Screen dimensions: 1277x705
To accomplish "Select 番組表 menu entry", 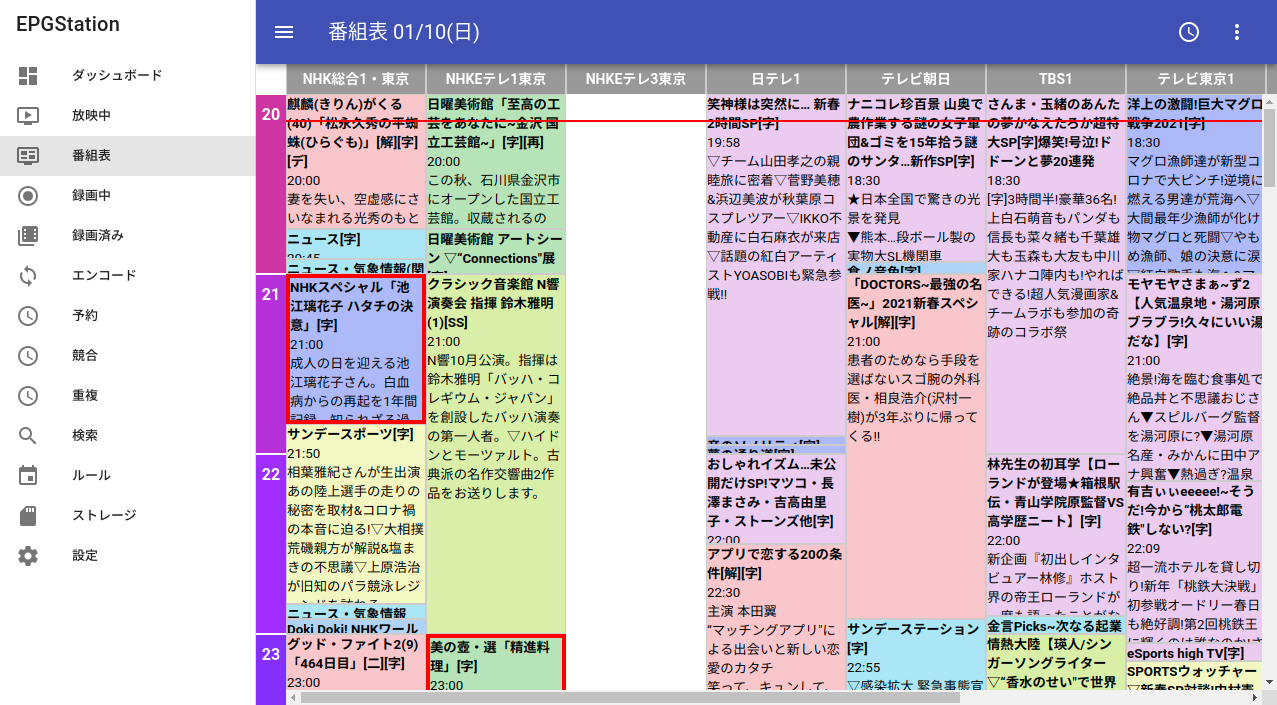I will tap(128, 155).
